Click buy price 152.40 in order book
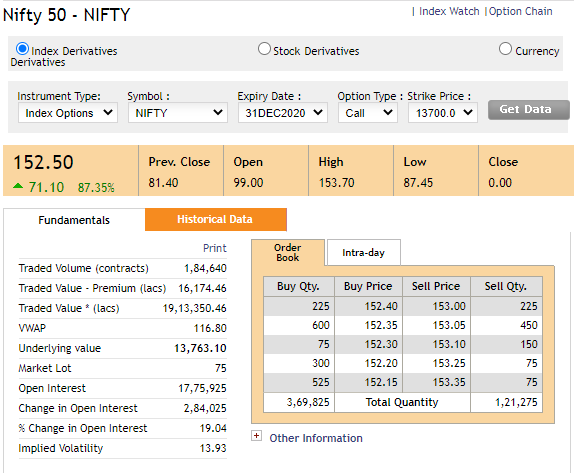576x473 pixels. tap(381, 306)
